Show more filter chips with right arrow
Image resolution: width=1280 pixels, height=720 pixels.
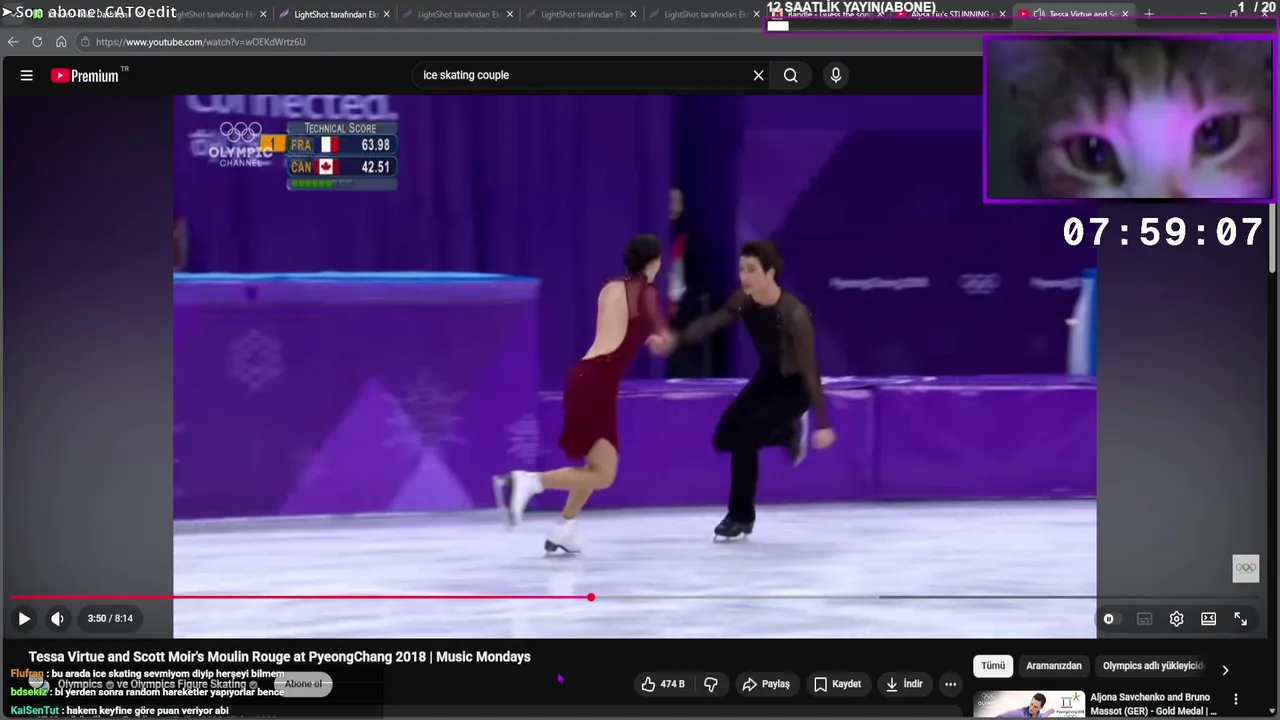click(x=1225, y=670)
